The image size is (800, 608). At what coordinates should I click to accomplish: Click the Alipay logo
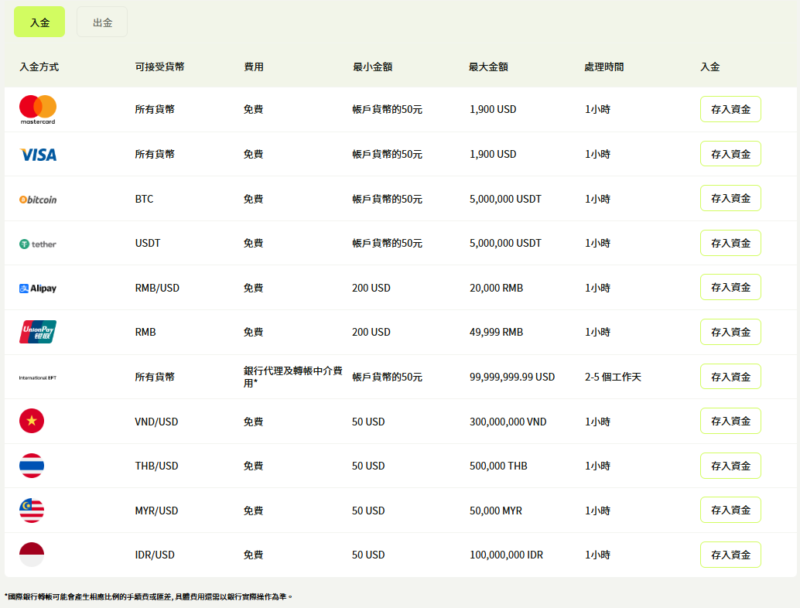point(38,288)
